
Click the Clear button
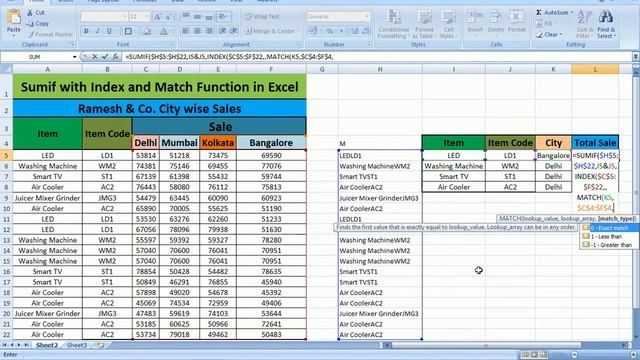click(x=549, y=35)
